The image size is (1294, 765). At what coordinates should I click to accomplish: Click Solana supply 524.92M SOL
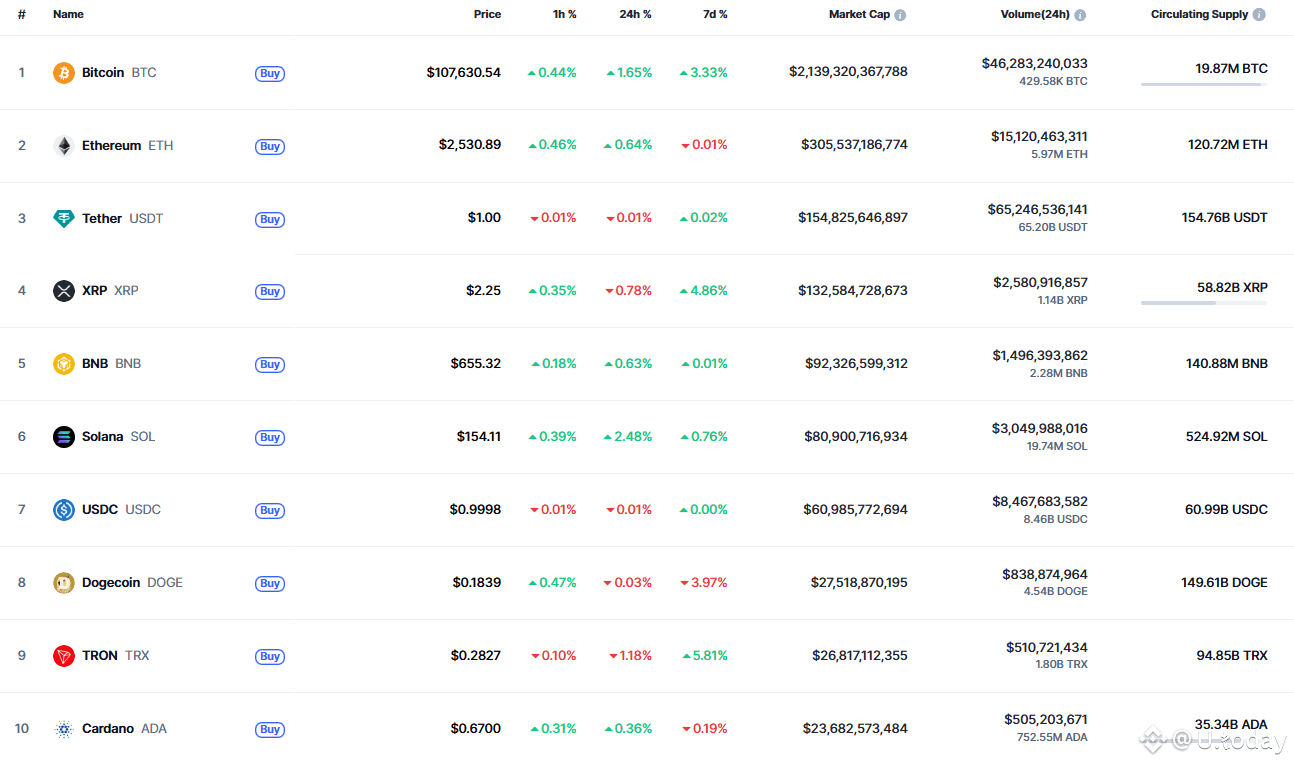coord(1227,437)
